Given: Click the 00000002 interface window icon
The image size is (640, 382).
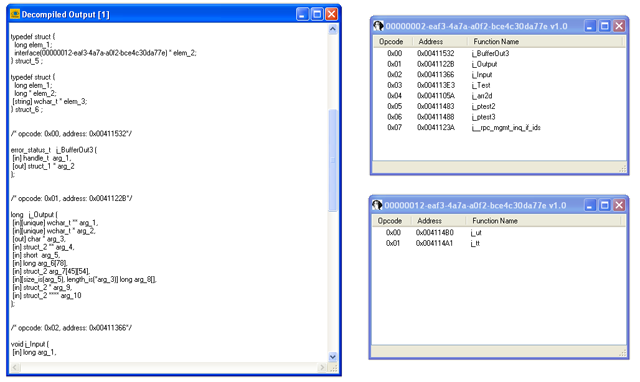Looking at the screenshot, I should 378,26.
